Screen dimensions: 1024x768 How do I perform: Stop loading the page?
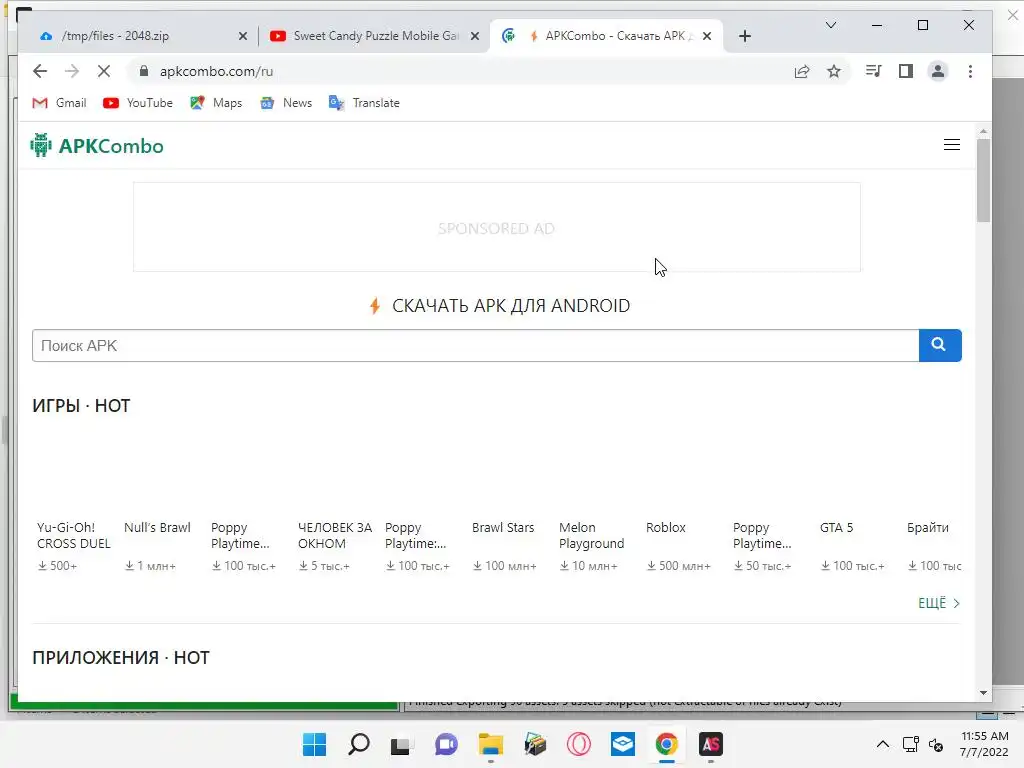104,71
